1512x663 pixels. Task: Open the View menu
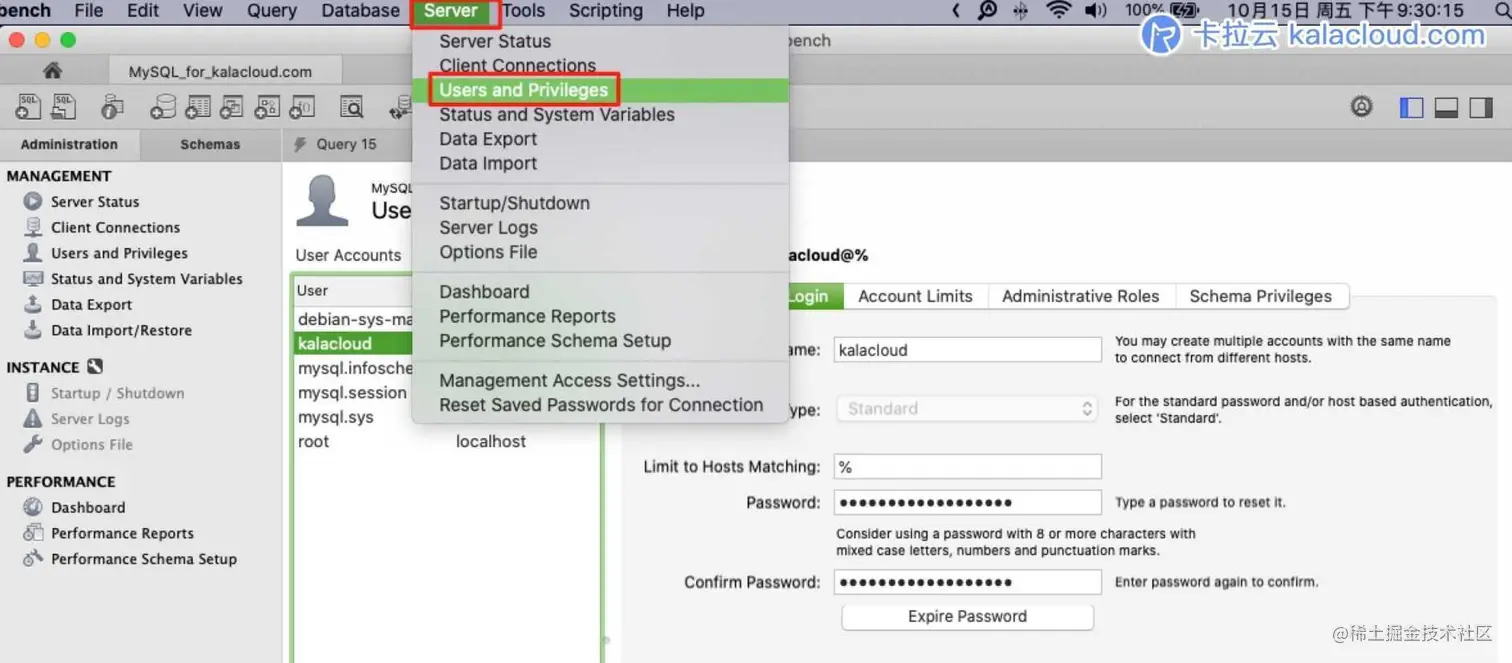pyautogui.click(x=203, y=11)
